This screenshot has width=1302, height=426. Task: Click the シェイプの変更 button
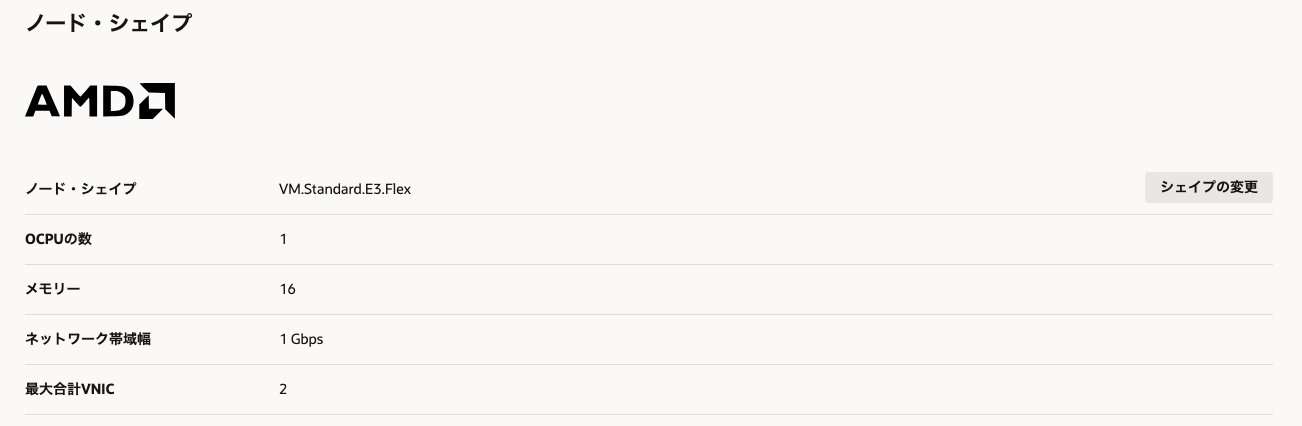(x=1208, y=187)
